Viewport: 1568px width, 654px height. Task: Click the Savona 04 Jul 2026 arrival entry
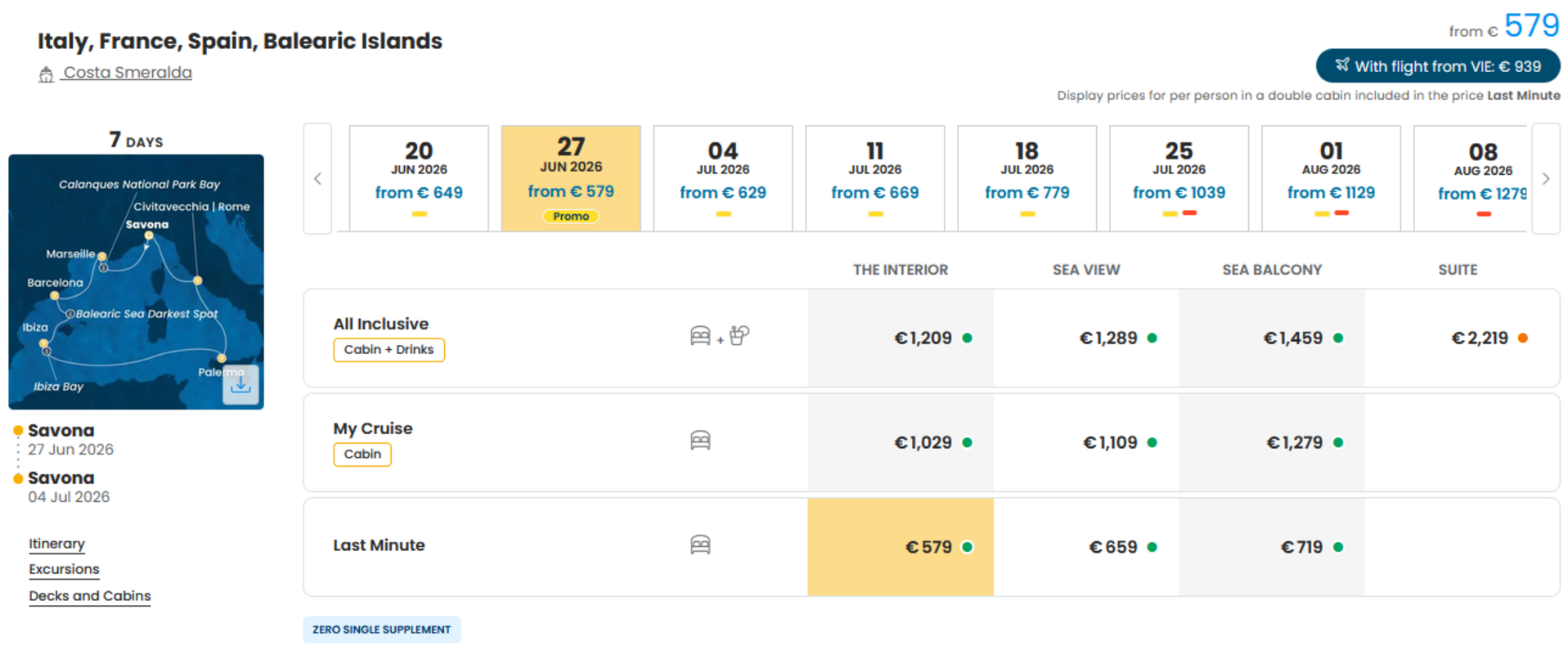69,486
